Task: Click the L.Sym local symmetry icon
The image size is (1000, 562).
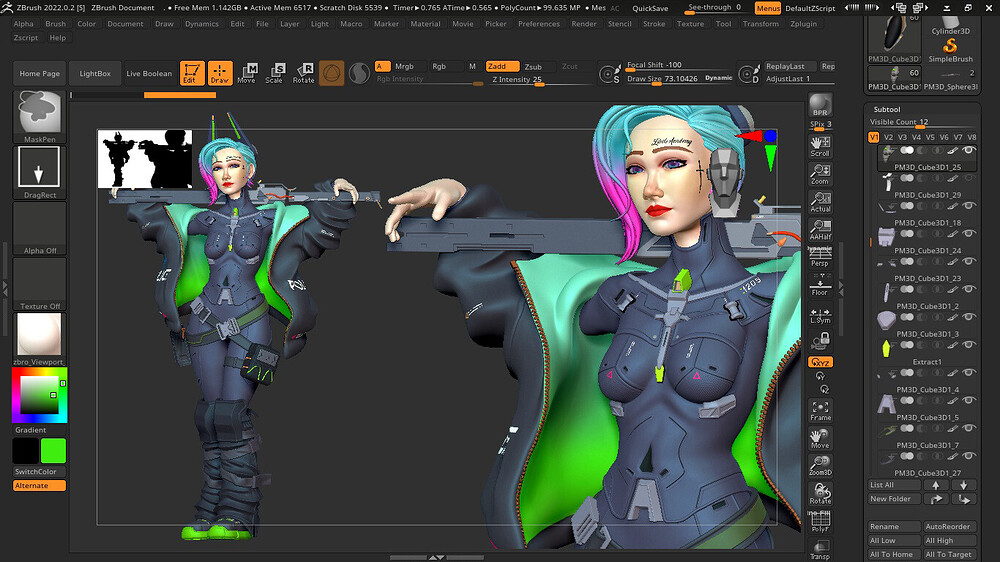Action: (820, 314)
